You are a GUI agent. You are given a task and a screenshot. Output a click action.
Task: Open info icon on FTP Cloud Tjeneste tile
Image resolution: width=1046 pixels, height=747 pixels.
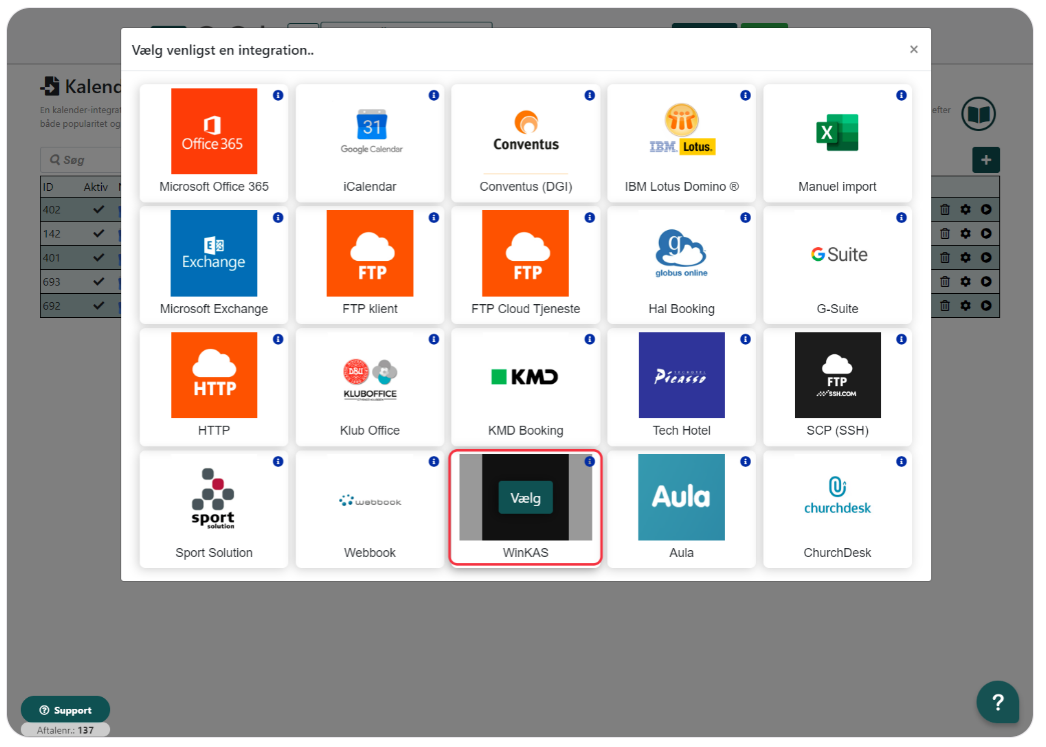[x=590, y=217]
